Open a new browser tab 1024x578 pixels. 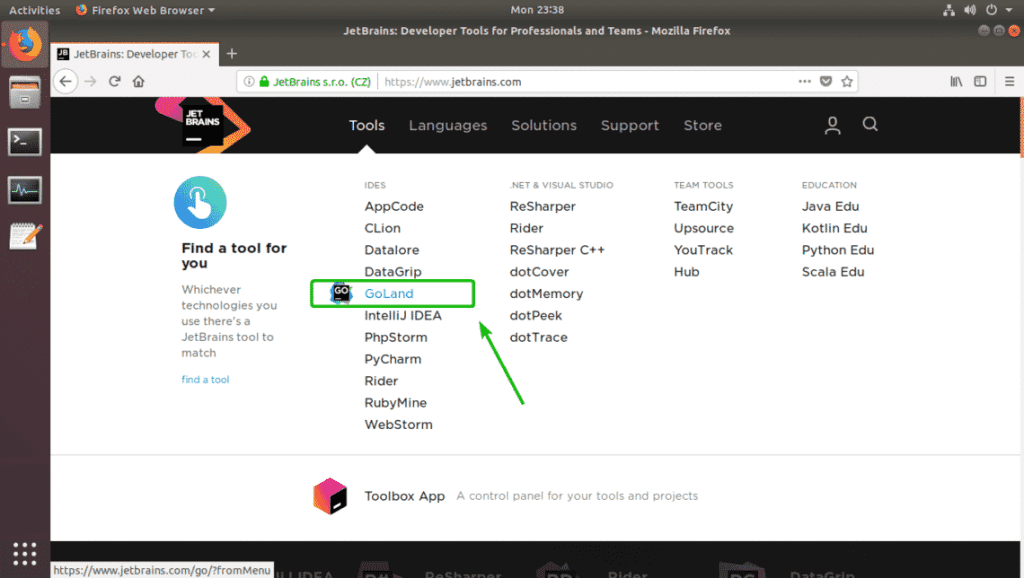tap(231, 54)
